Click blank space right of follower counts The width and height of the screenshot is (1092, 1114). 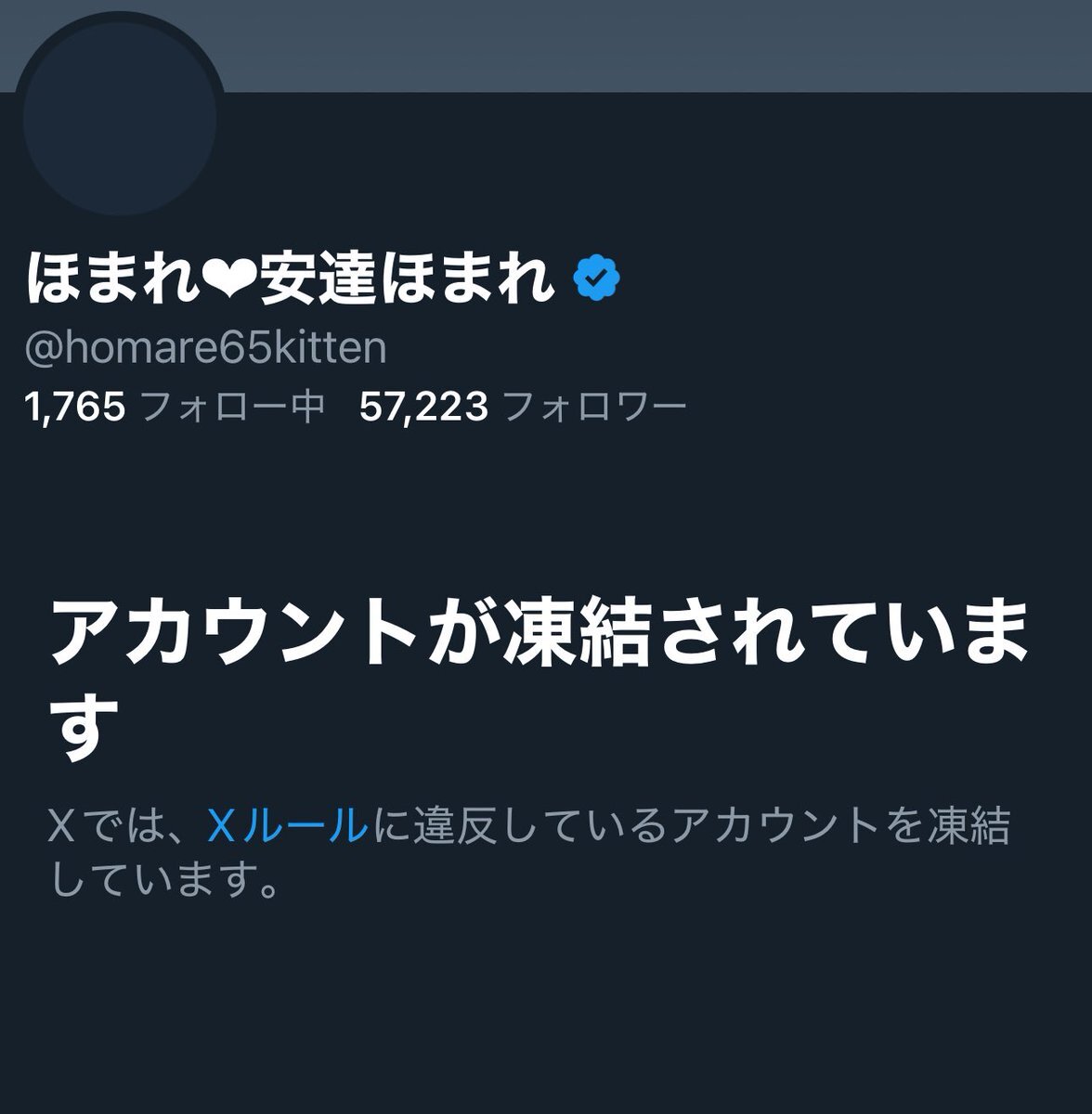882,407
